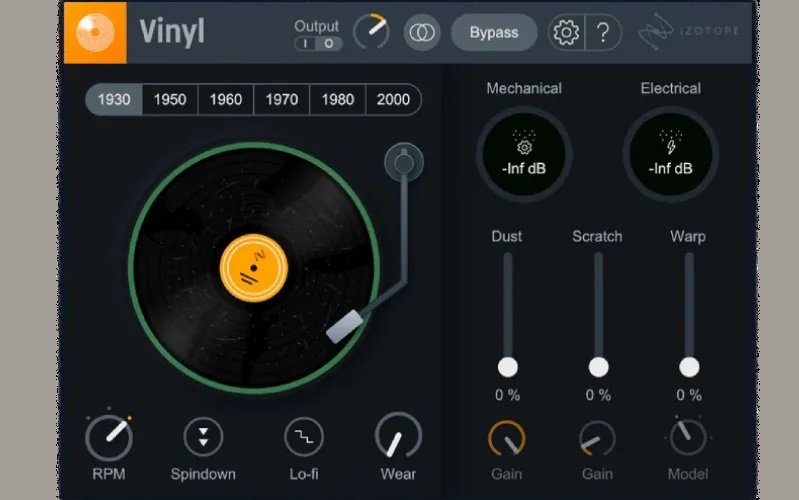799x500 pixels.
Task: Click the Vinyl title text
Action: click(x=172, y=33)
